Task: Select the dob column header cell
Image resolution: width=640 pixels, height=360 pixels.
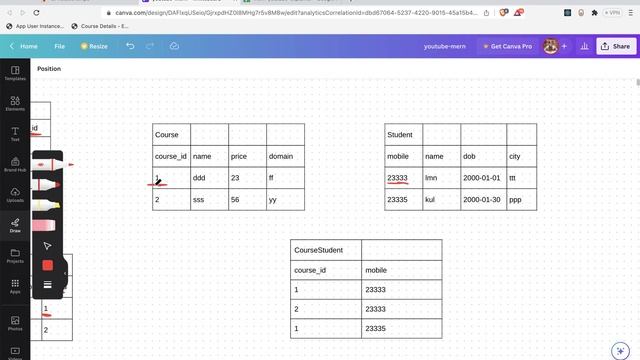Action: [484, 156]
